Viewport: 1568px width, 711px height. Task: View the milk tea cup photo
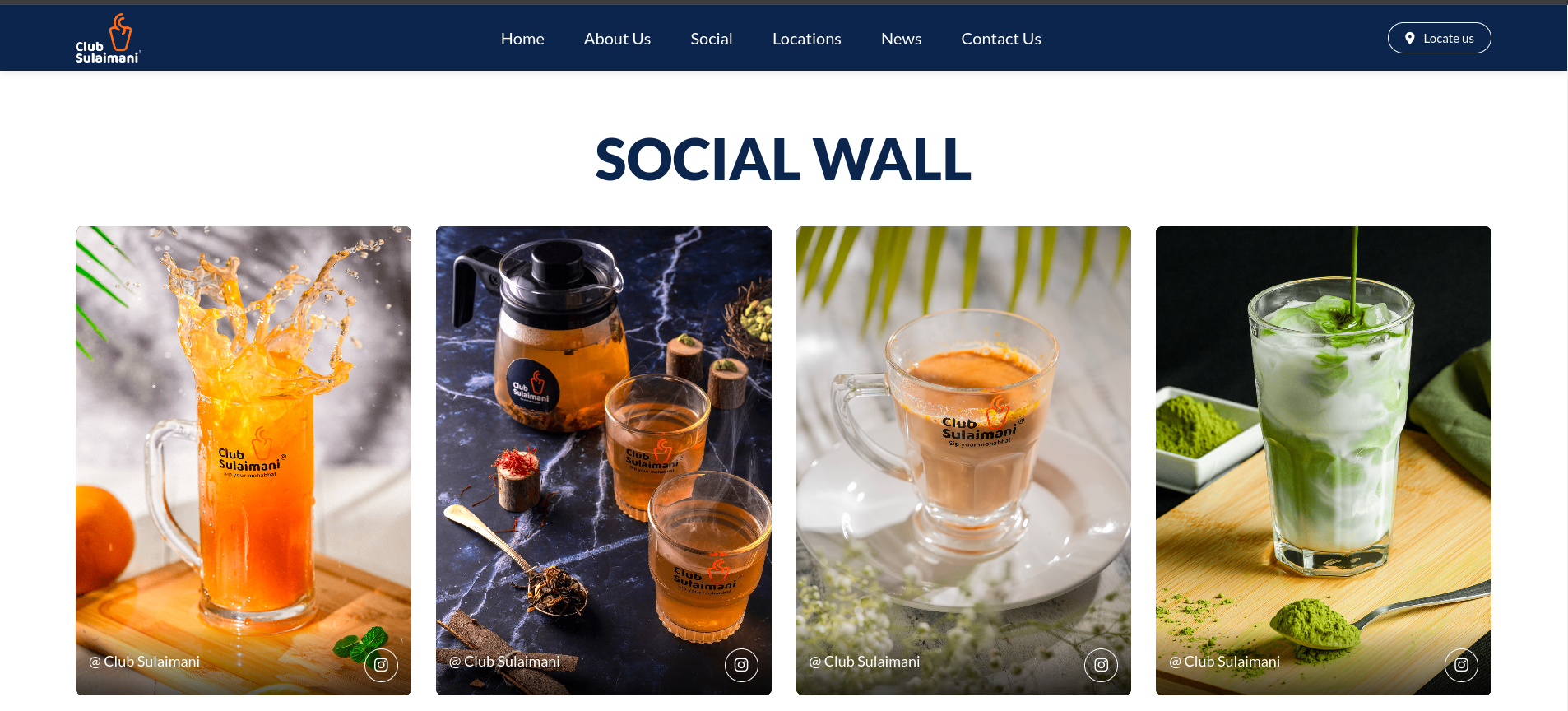pyautogui.click(x=963, y=461)
